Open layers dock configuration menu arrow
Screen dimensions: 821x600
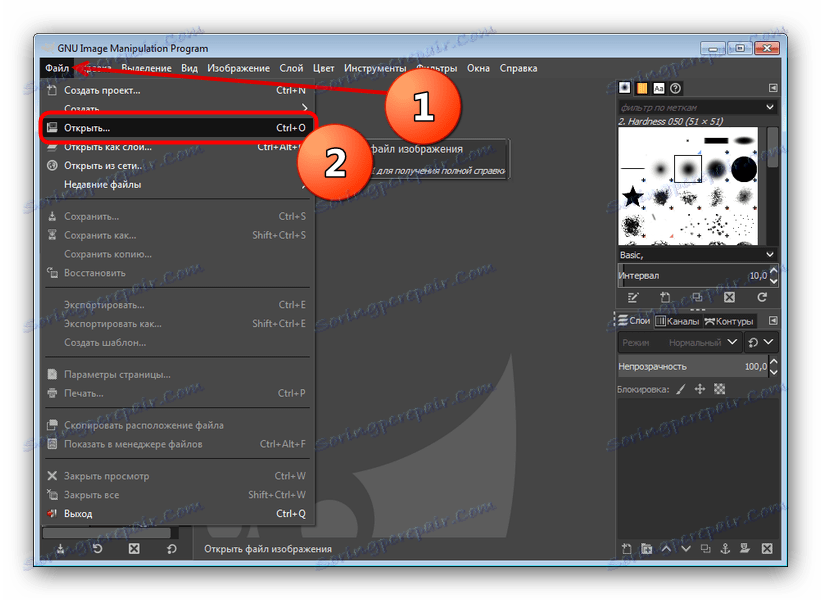pos(773,320)
